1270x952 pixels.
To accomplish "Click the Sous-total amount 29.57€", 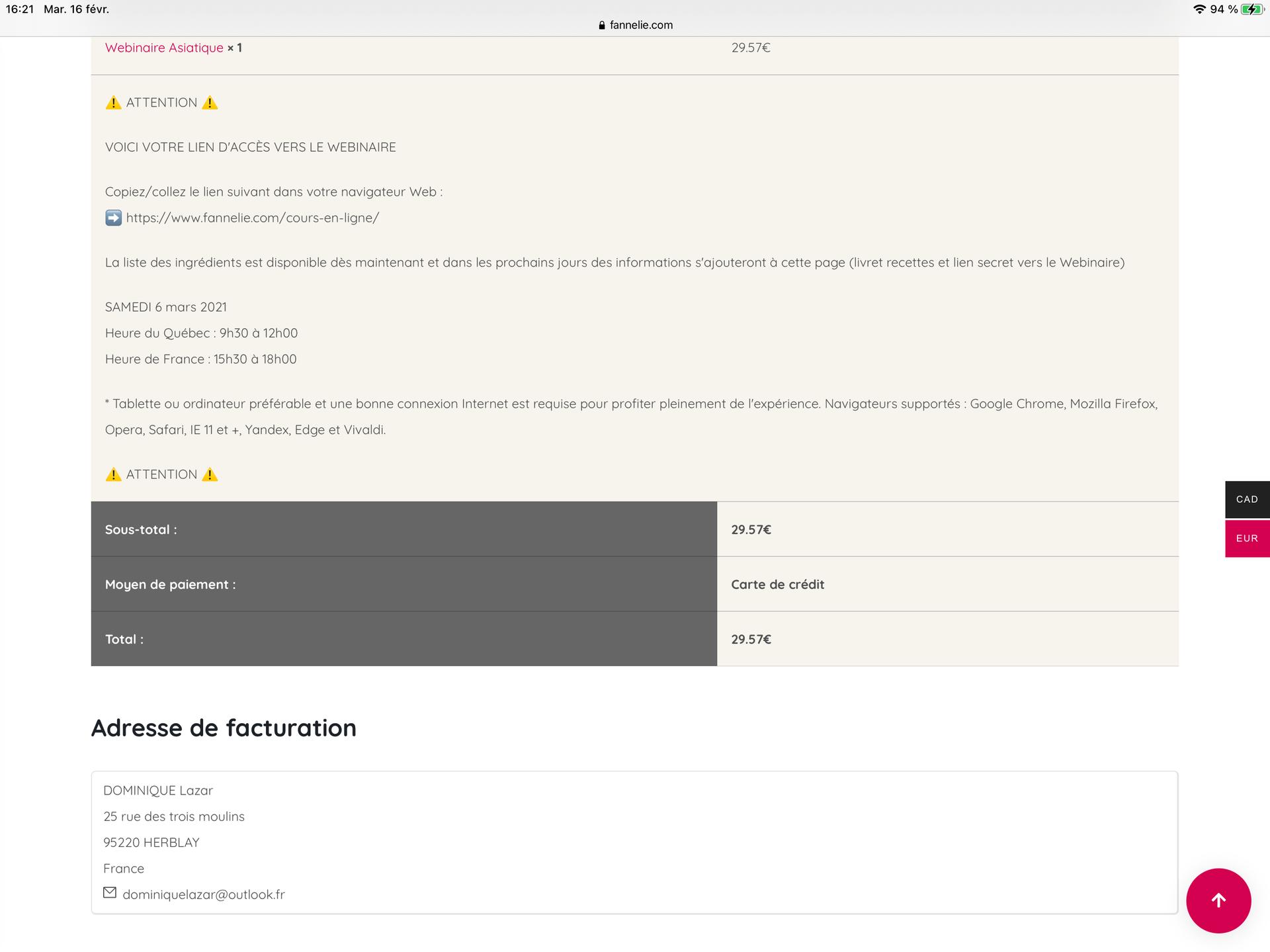I will point(751,529).
